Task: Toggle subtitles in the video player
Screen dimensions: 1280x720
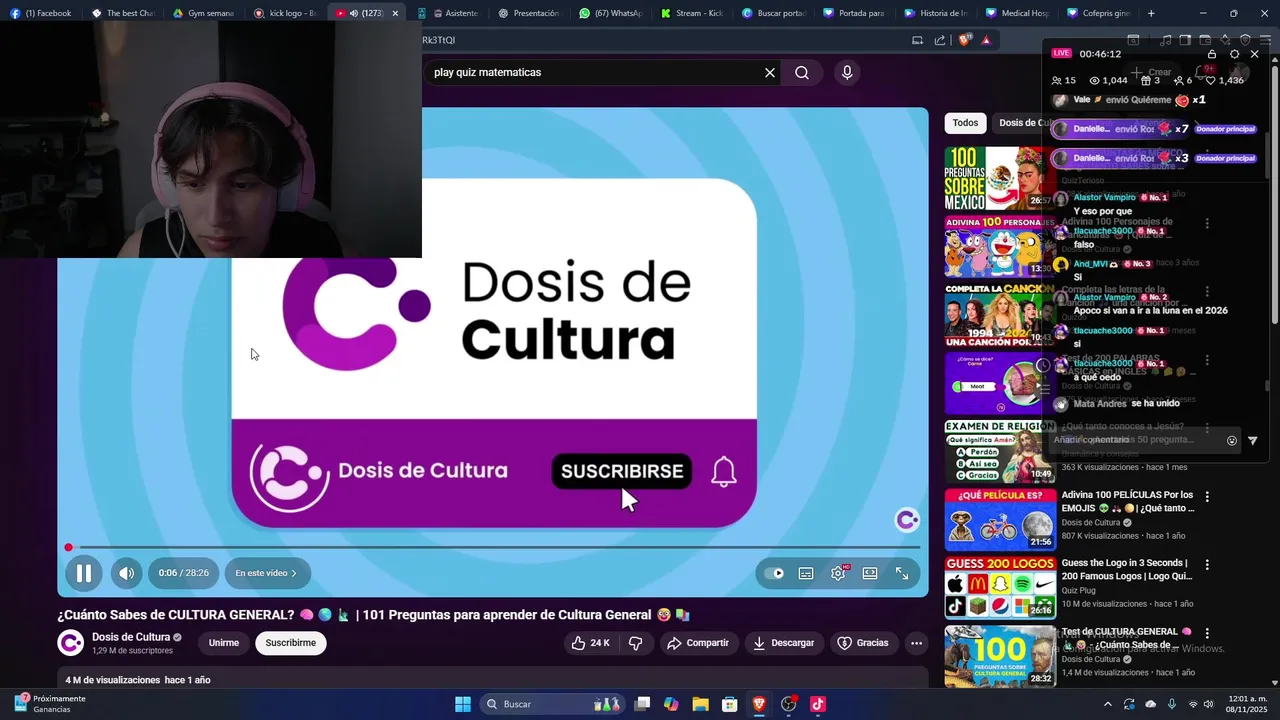Action: click(806, 573)
